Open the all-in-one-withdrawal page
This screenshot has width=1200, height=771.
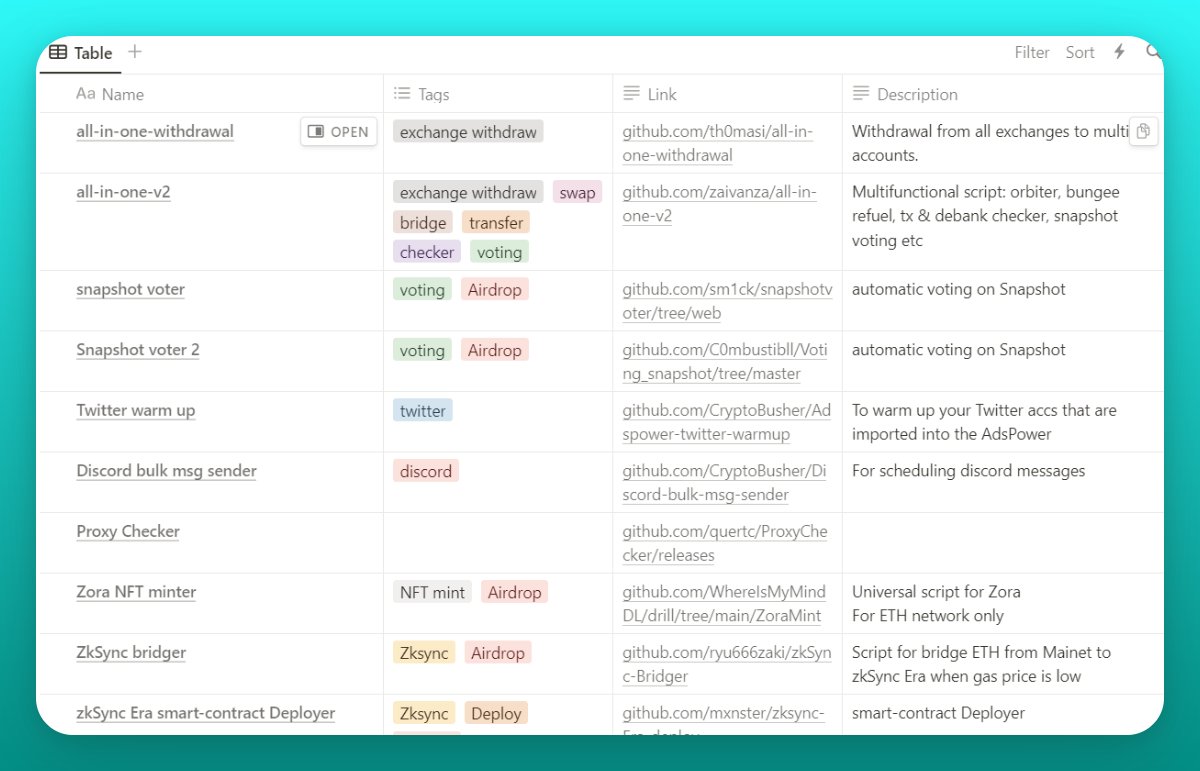pyautogui.click(x=155, y=131)
